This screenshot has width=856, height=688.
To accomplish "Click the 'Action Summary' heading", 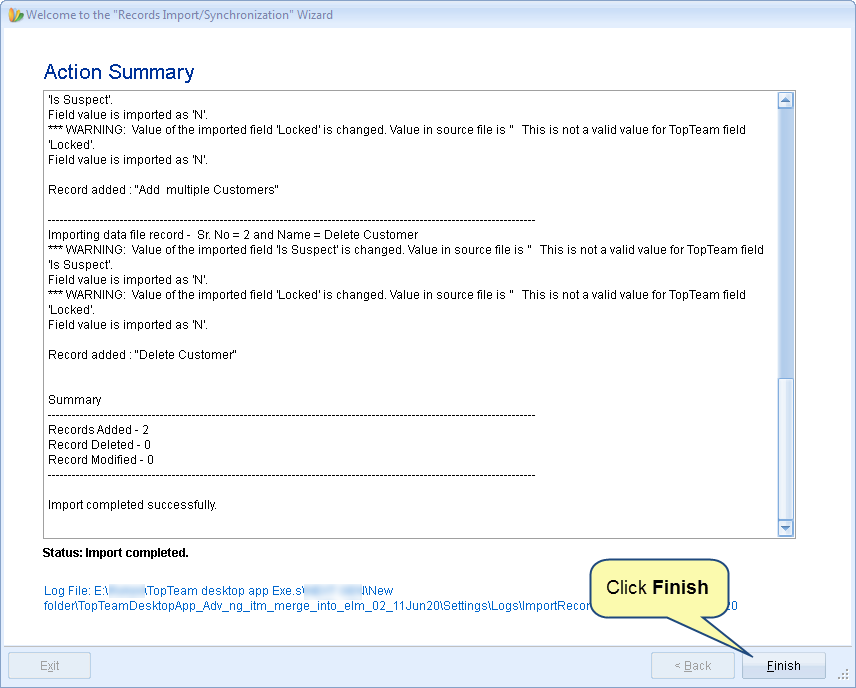I will coord(119,72).
